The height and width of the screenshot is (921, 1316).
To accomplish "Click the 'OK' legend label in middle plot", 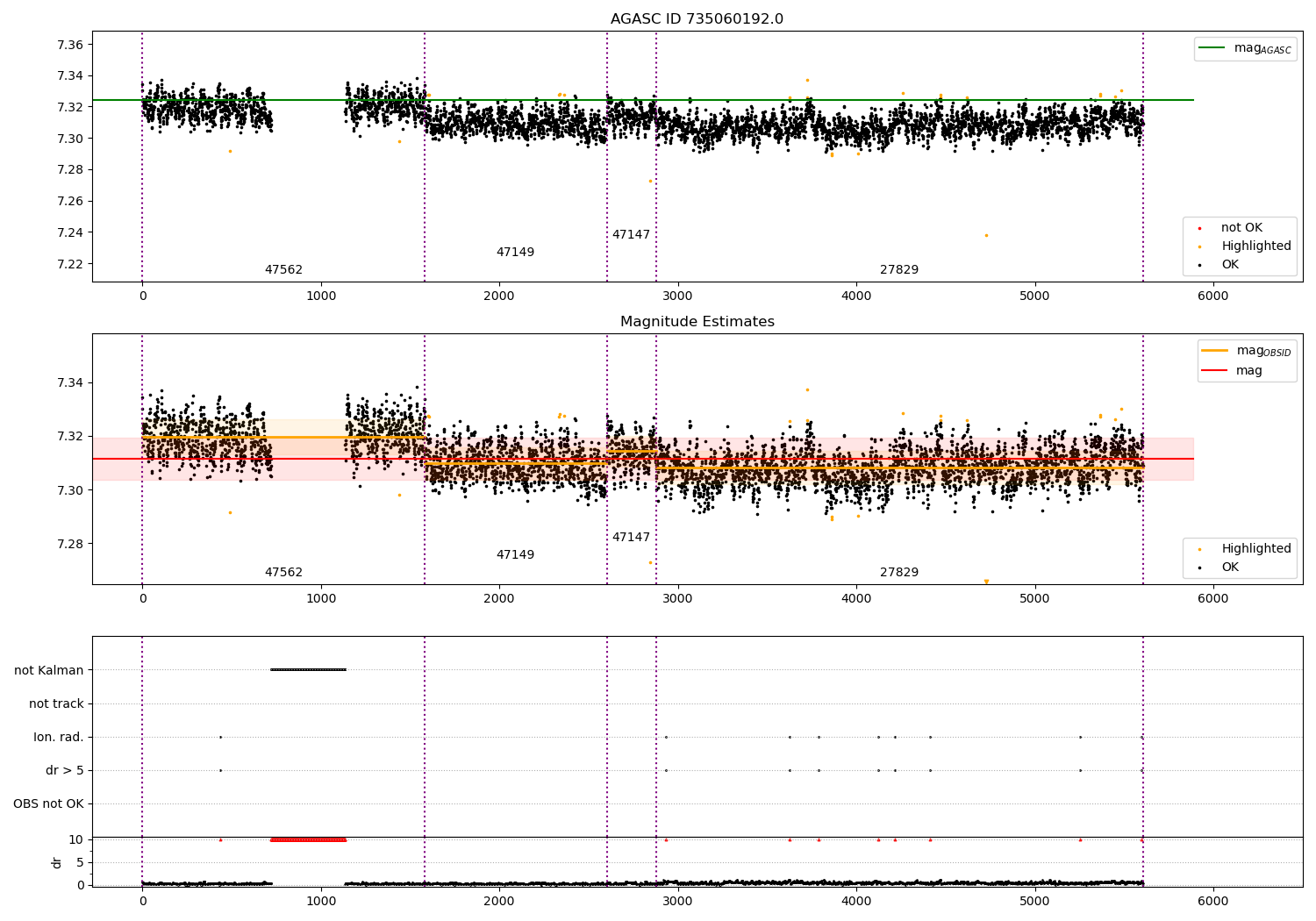I will [x=1230, y=568].
